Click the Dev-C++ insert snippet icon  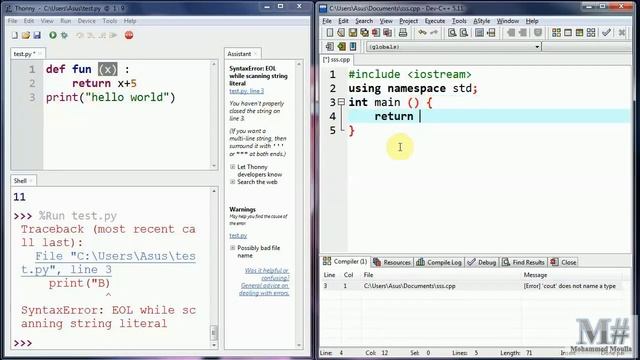[x=330, y=47]
